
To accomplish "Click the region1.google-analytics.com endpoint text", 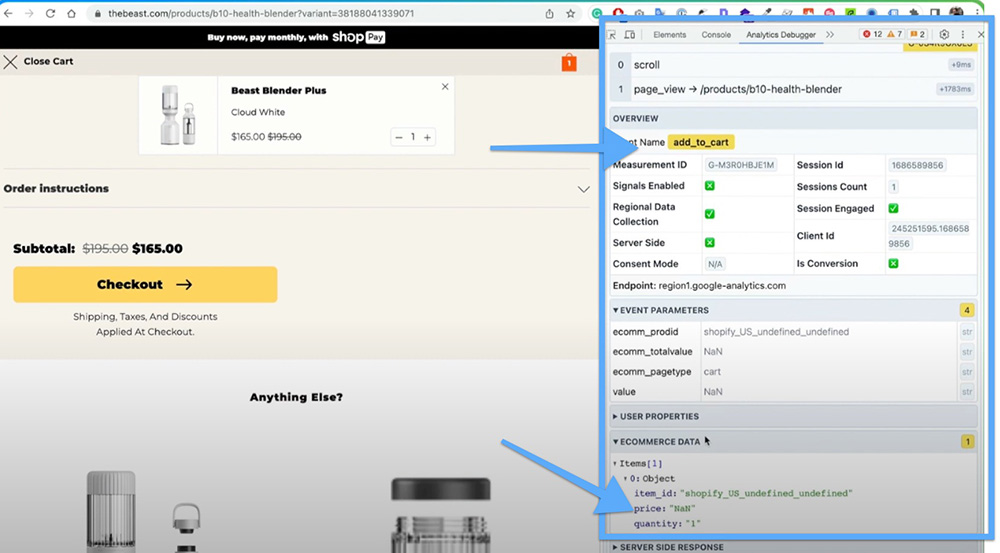I will click(x=722, y=286).
